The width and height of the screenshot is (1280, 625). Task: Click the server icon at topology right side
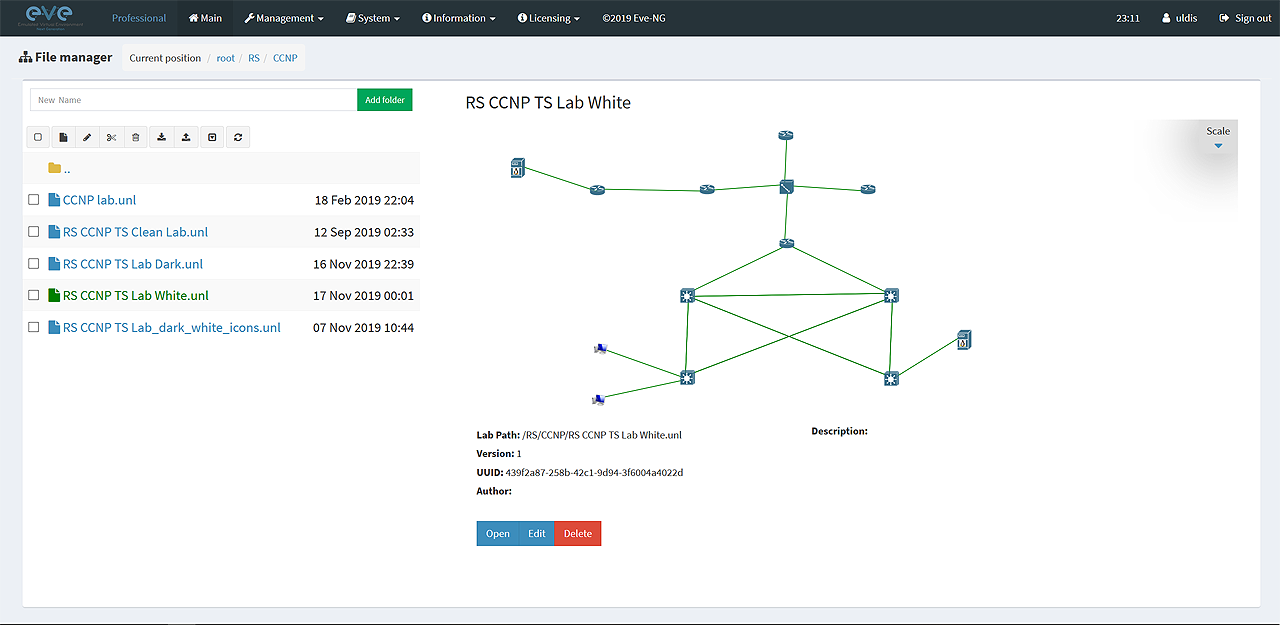point(964,340)
